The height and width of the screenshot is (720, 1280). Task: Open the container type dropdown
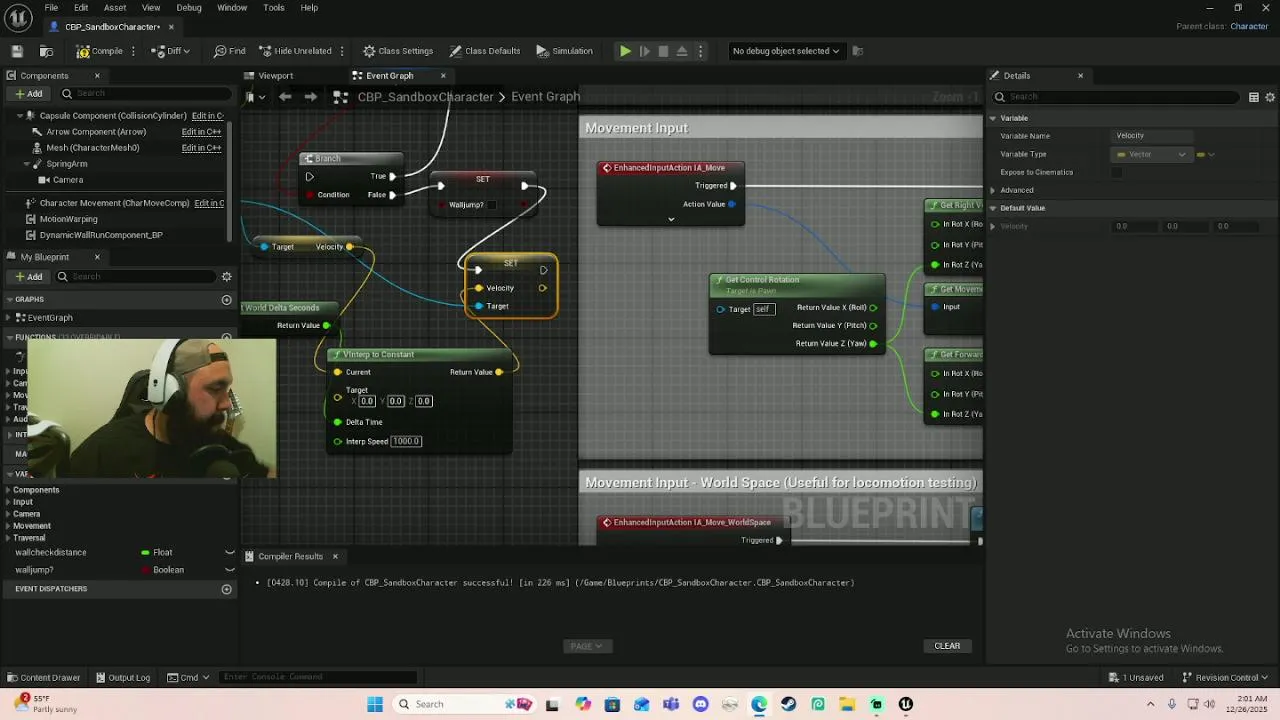(1205, 154)
